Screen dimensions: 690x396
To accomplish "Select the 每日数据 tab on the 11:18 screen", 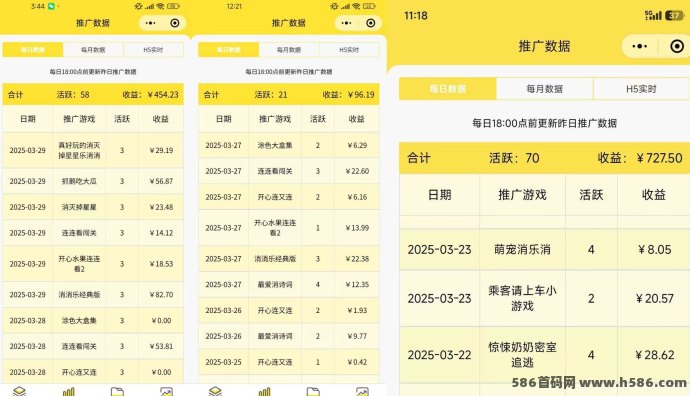I will pyautogui.click(x=448, y=89).
